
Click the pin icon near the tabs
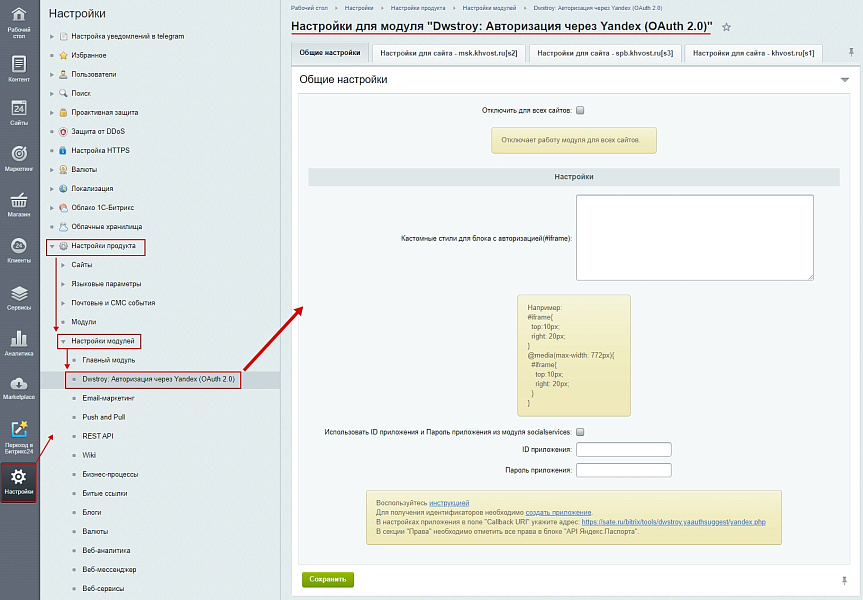coord(851,51)
